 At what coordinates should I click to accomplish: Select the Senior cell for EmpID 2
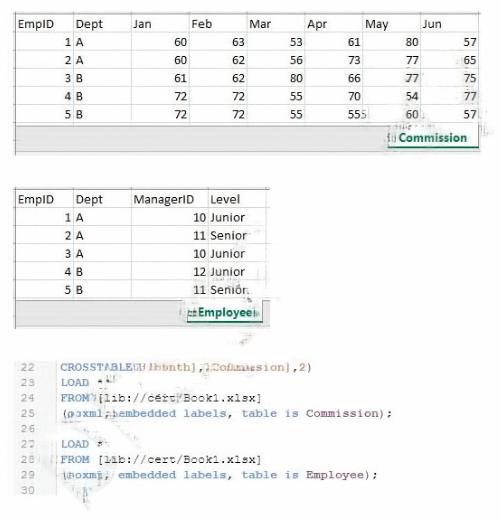pos(237,236)
